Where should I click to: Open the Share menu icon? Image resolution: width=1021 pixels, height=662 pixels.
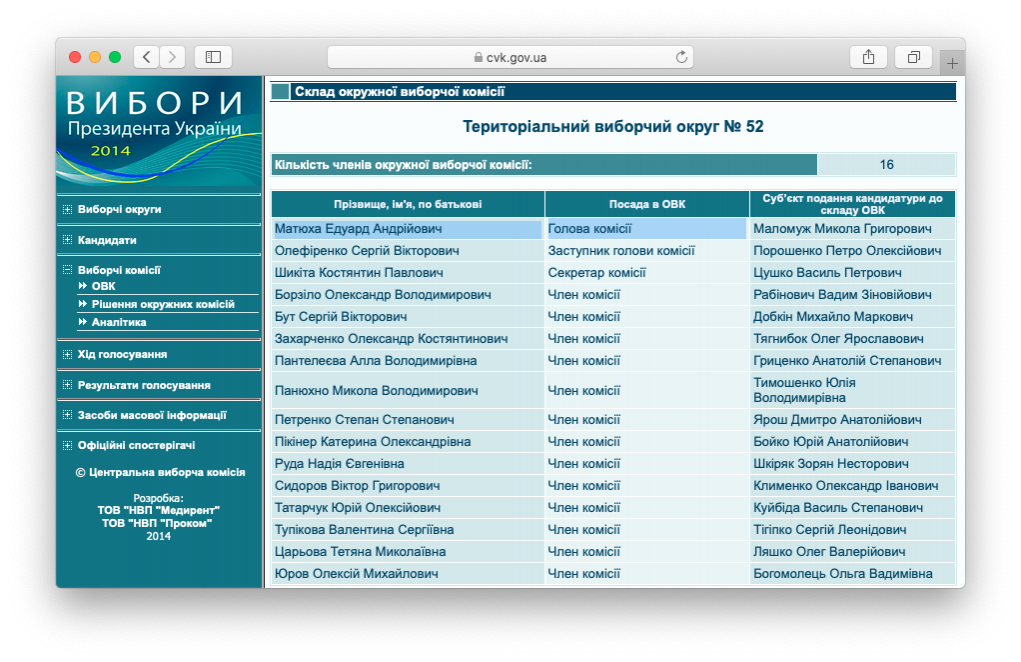click(868, 57)
